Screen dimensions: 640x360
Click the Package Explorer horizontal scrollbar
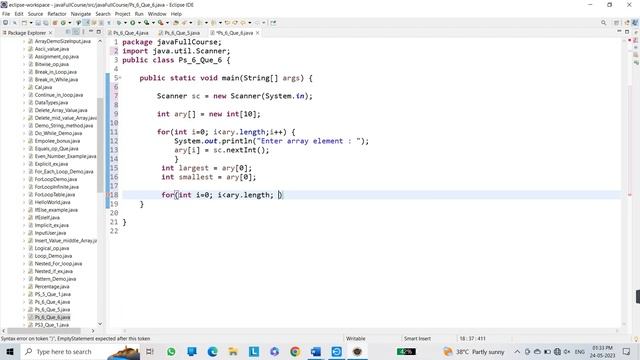coord(44,331)
